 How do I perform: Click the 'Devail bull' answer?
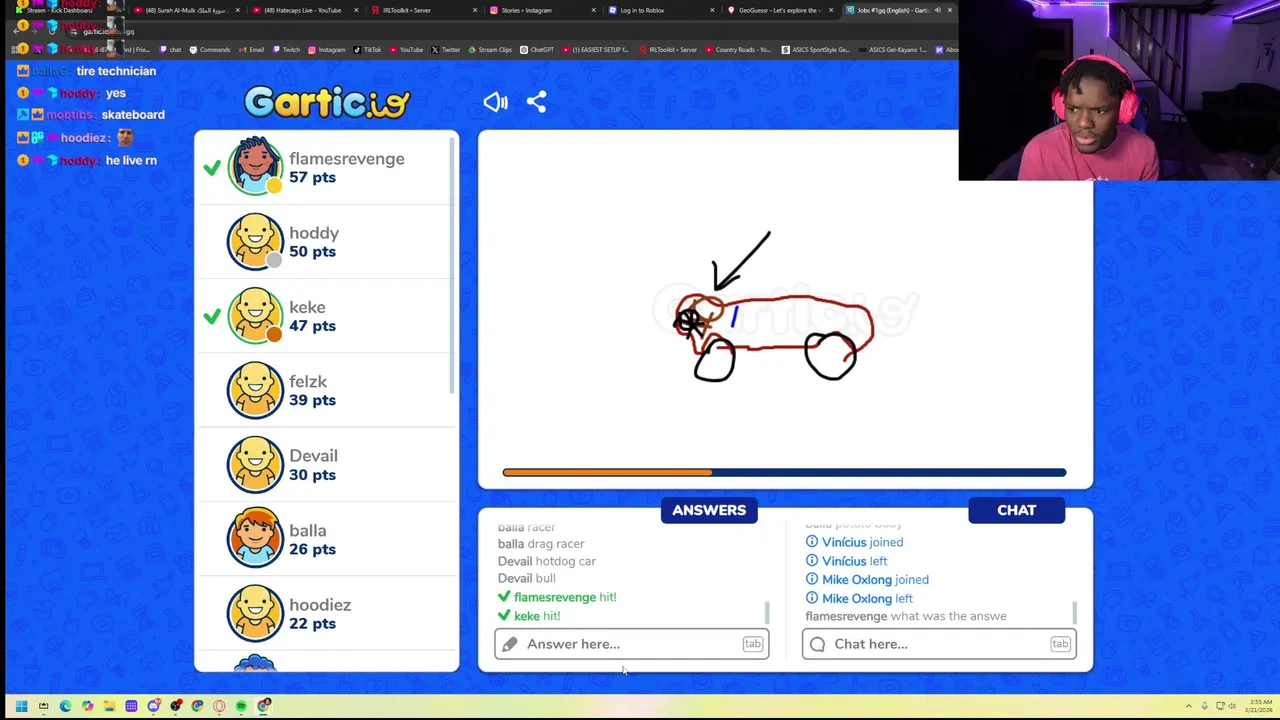pos(527,578)
